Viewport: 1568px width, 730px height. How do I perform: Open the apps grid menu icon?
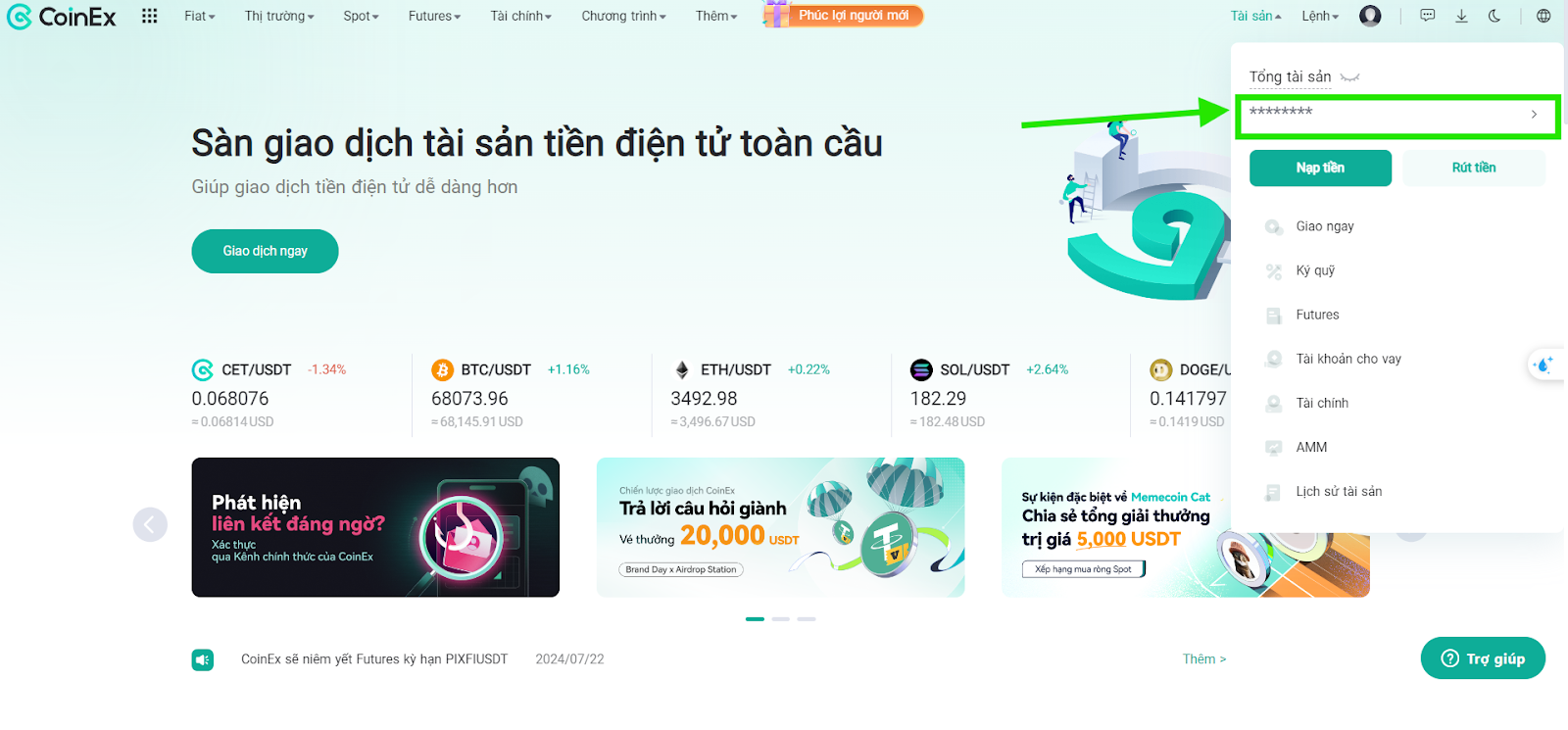click(x=149, y=16)
